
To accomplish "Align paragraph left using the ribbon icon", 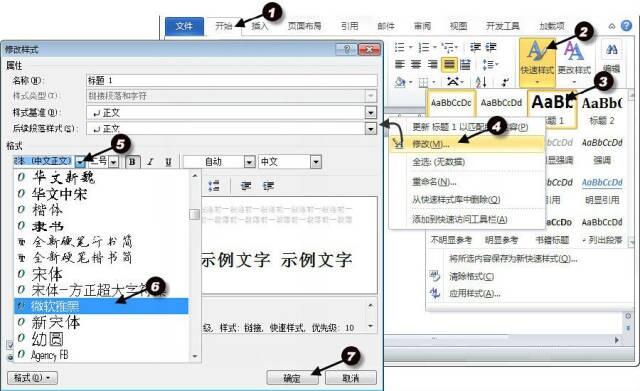I will (x=400, y=64).
